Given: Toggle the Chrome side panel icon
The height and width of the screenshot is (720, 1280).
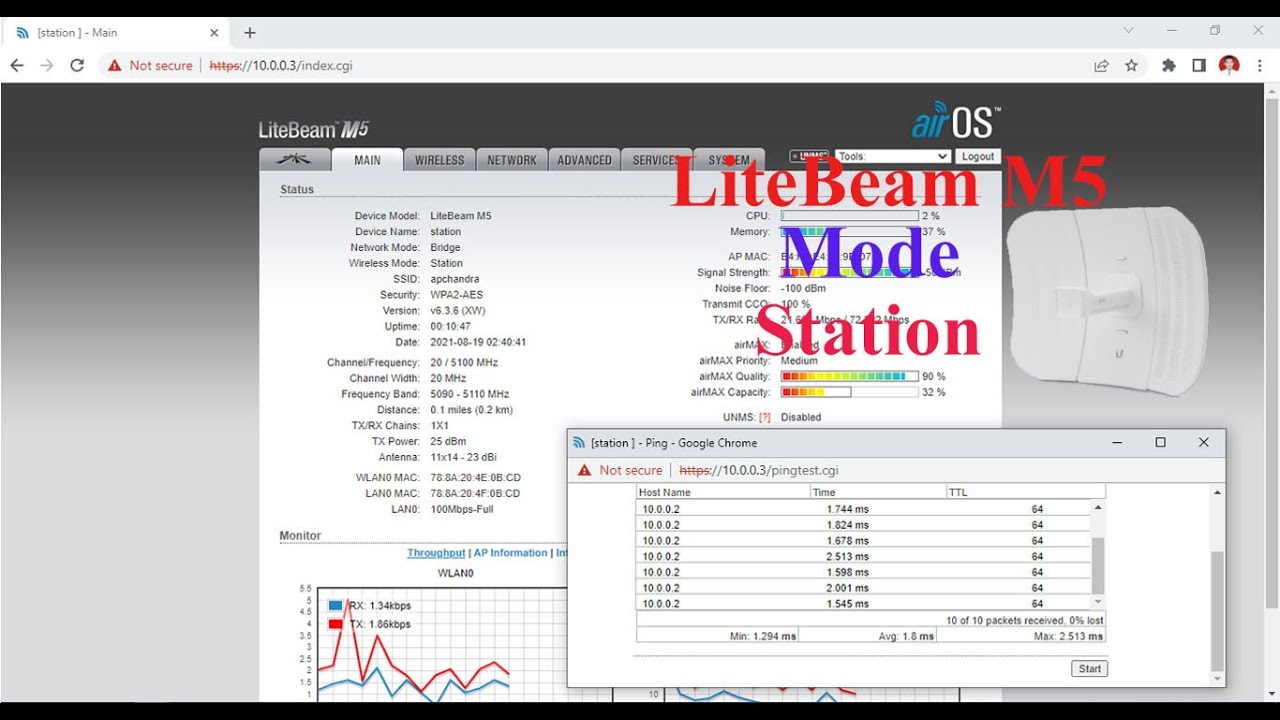Looking at the screenshot, I should pos(1198,65).
